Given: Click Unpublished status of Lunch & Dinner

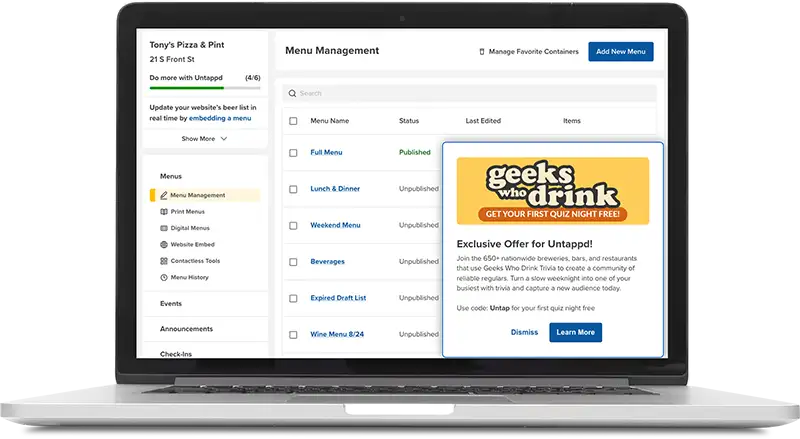Looking at the screenshot, I should [x=419, y=189].
